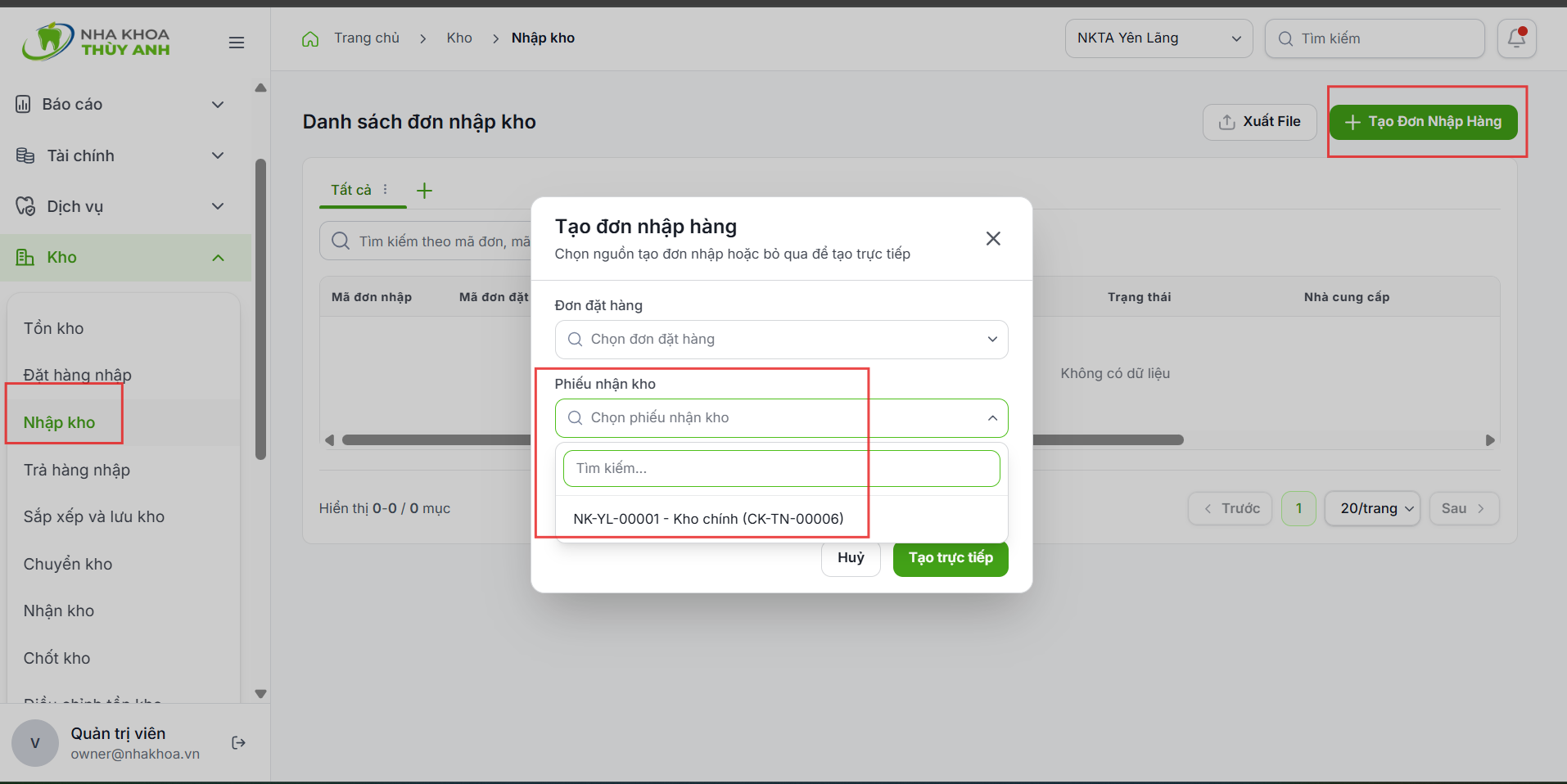Viewport: 1567px width, 784px height.
Task: Open the NKTA Yên Lãng branch selector
Action: tap(1158, 38)
